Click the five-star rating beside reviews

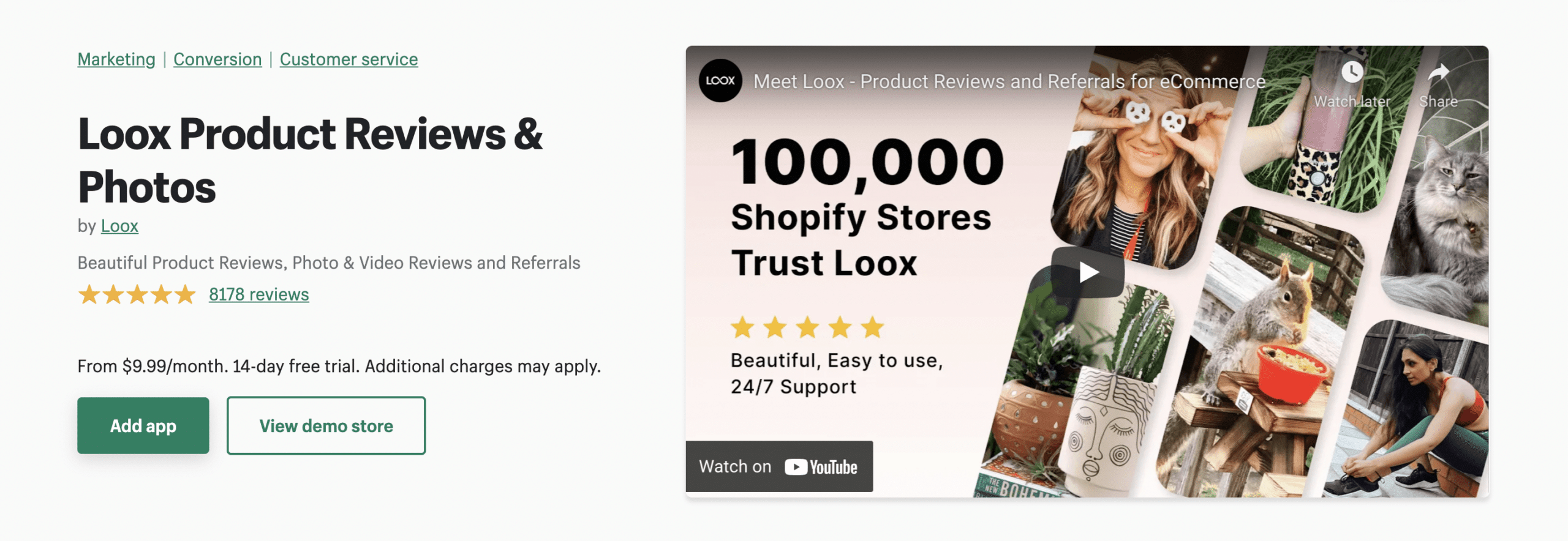(x=137, y=294)
